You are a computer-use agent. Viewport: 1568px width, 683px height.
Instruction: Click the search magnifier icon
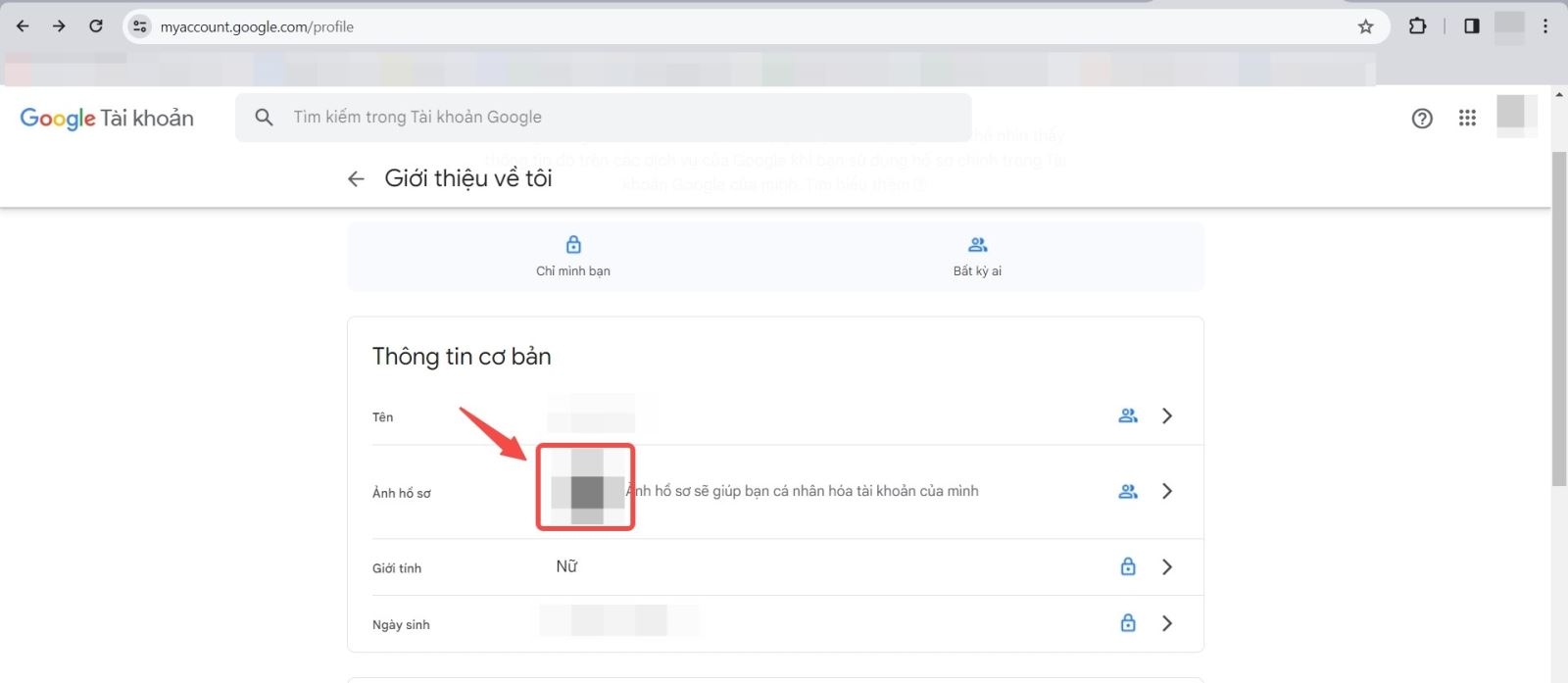[264, 117]
